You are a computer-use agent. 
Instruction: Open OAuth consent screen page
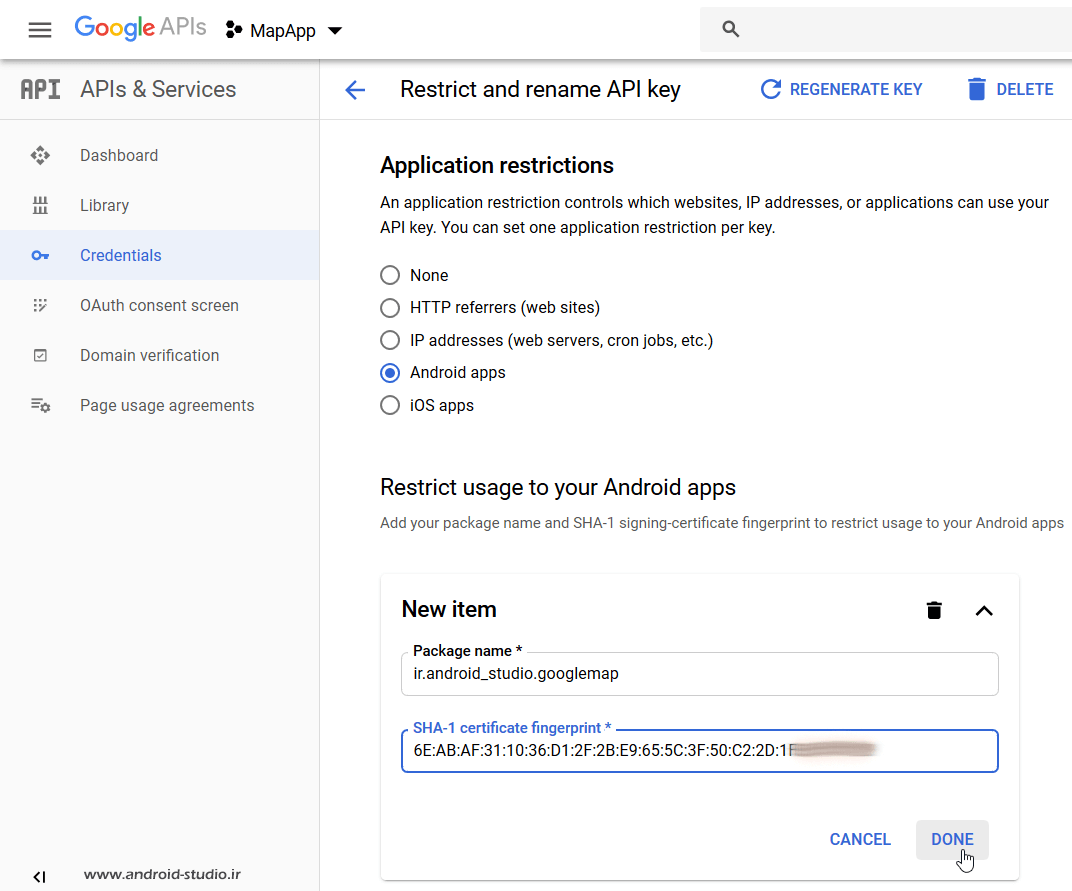coord(159,305)
